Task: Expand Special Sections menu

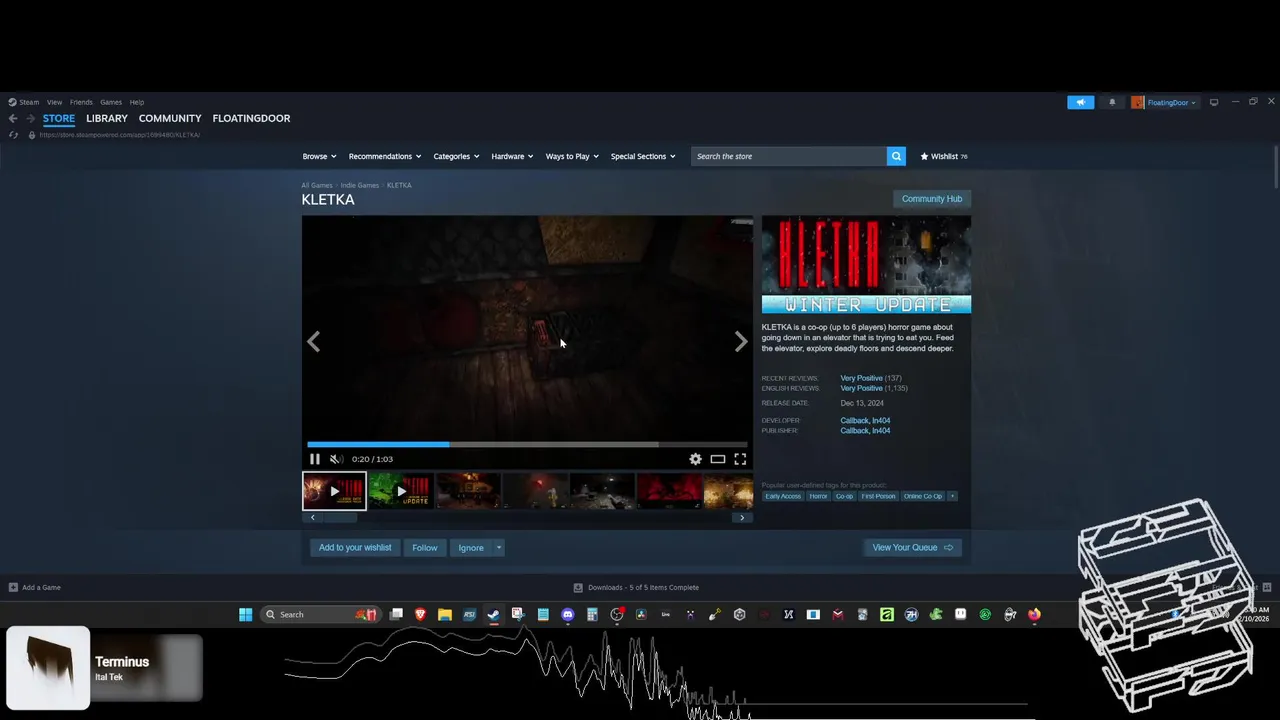Action: (x=643, y=156)
